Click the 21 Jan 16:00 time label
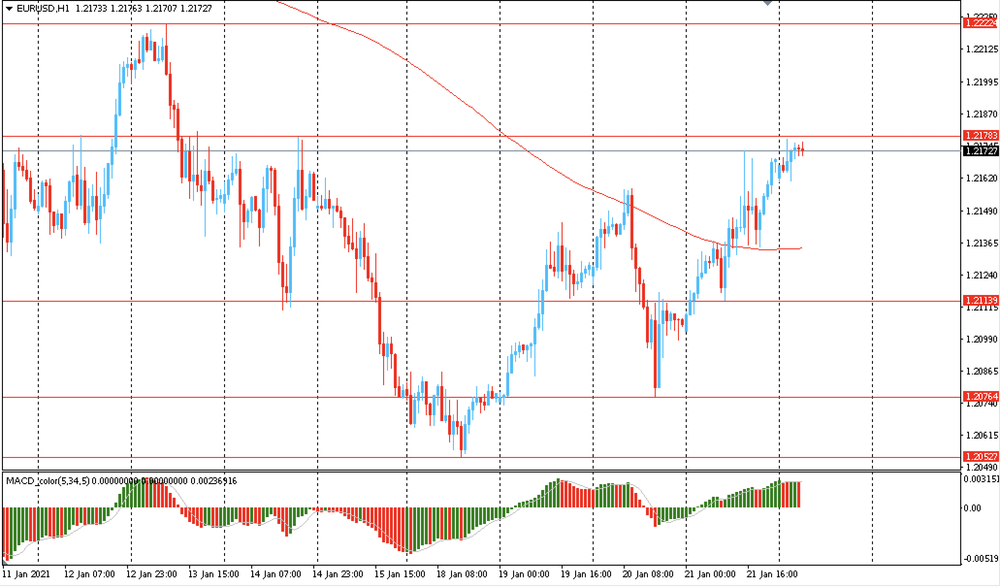Image resolution: width=1000 pixels, height=587 pixels. [772, 574]
